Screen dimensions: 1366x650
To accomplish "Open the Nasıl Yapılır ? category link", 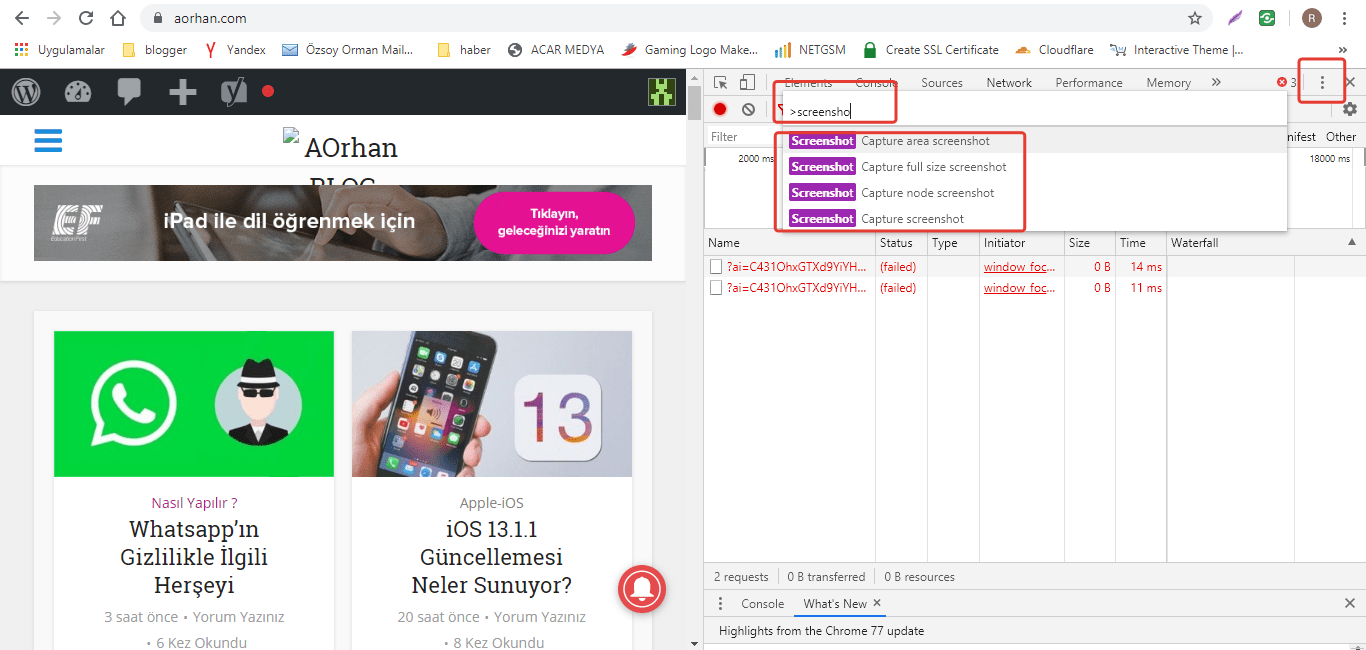I will [x=194, y=503].
